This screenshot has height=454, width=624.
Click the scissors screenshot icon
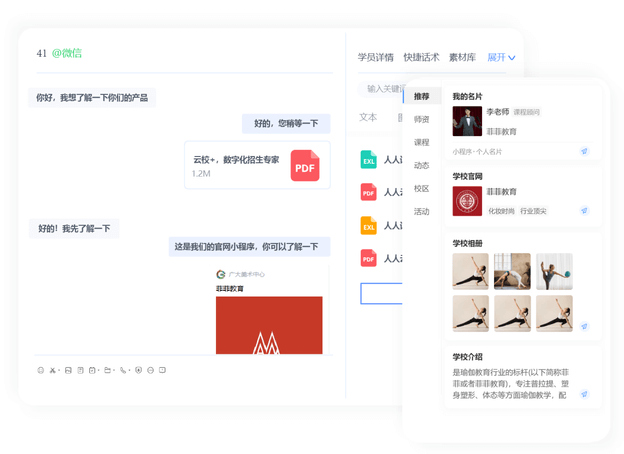coord(53,370)
